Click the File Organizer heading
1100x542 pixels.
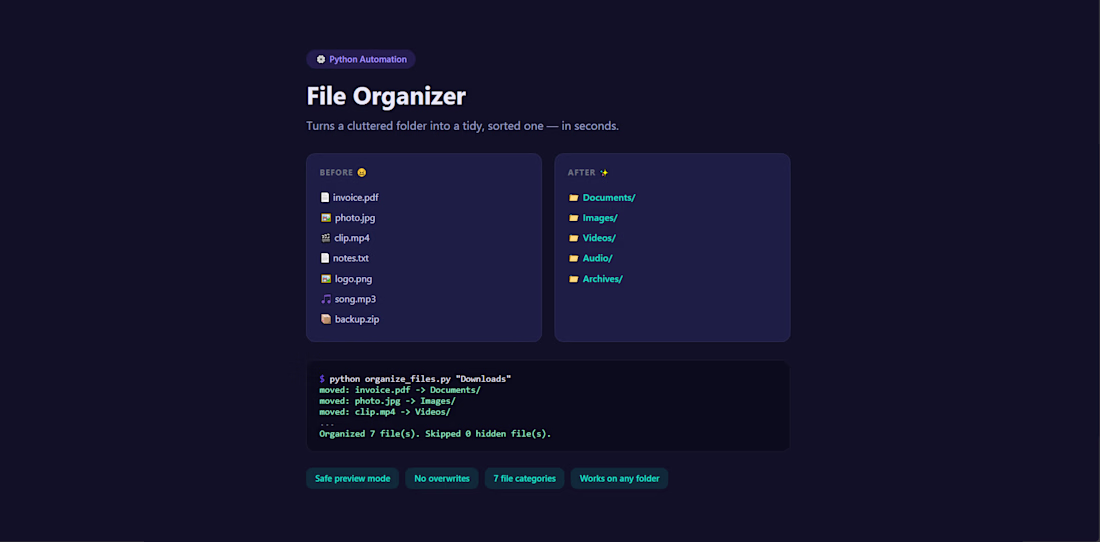pyautogui.click(x=386, y=96)
